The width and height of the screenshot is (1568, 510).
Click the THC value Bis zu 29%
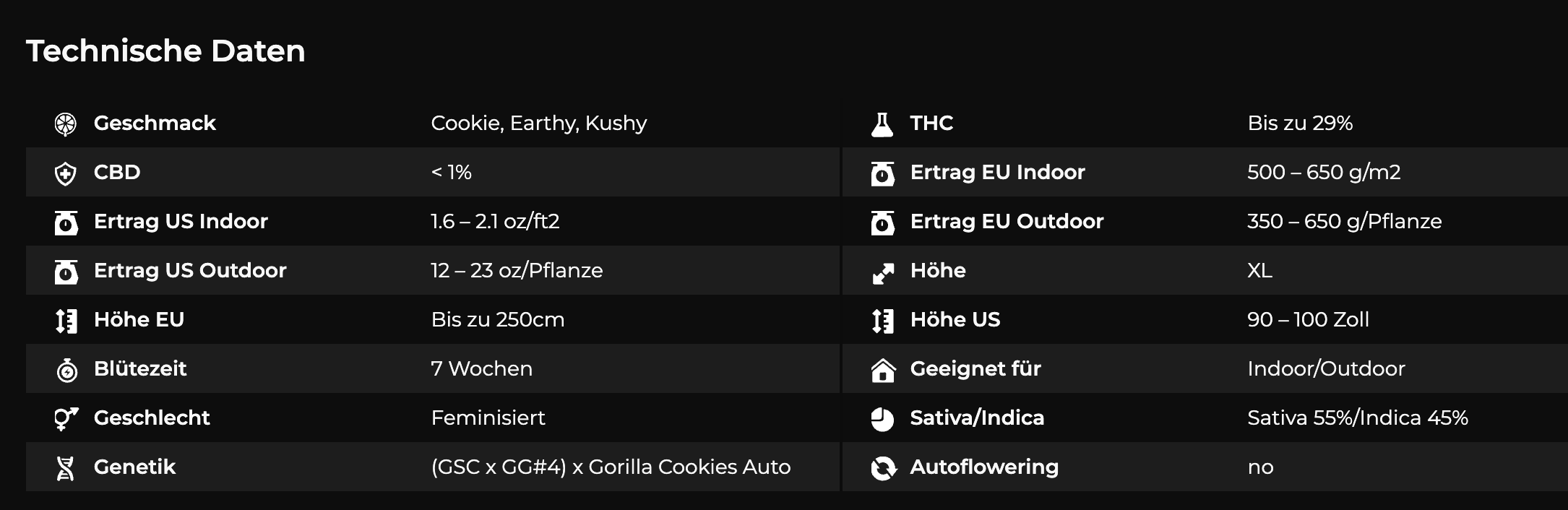(x=1299, y=123)
